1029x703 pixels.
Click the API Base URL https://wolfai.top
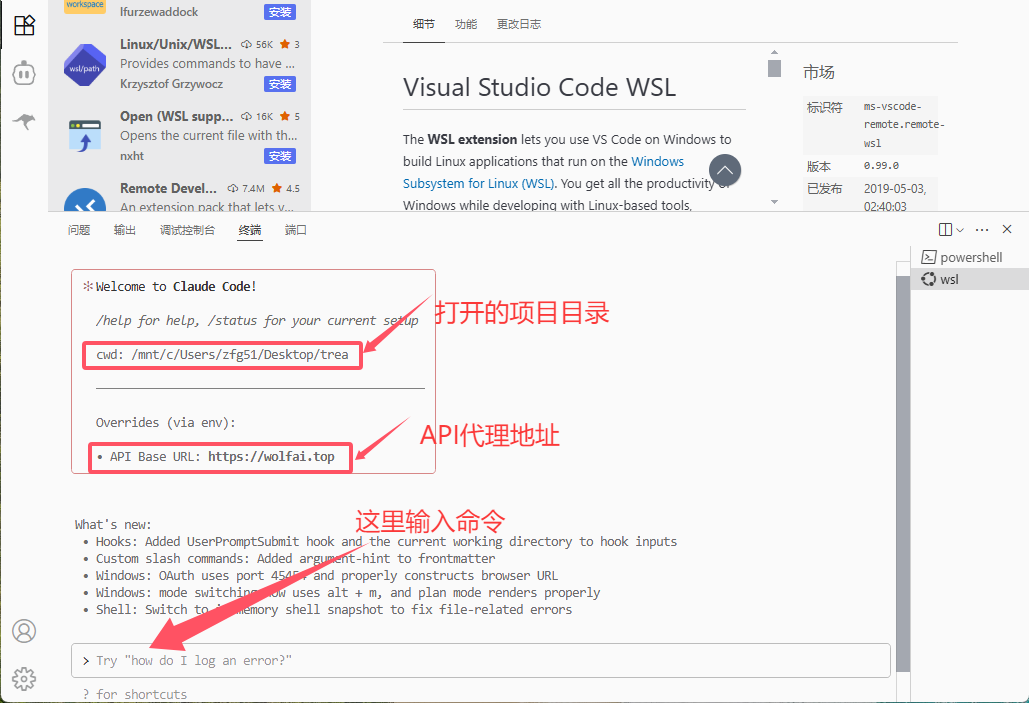tap(272, 457)
